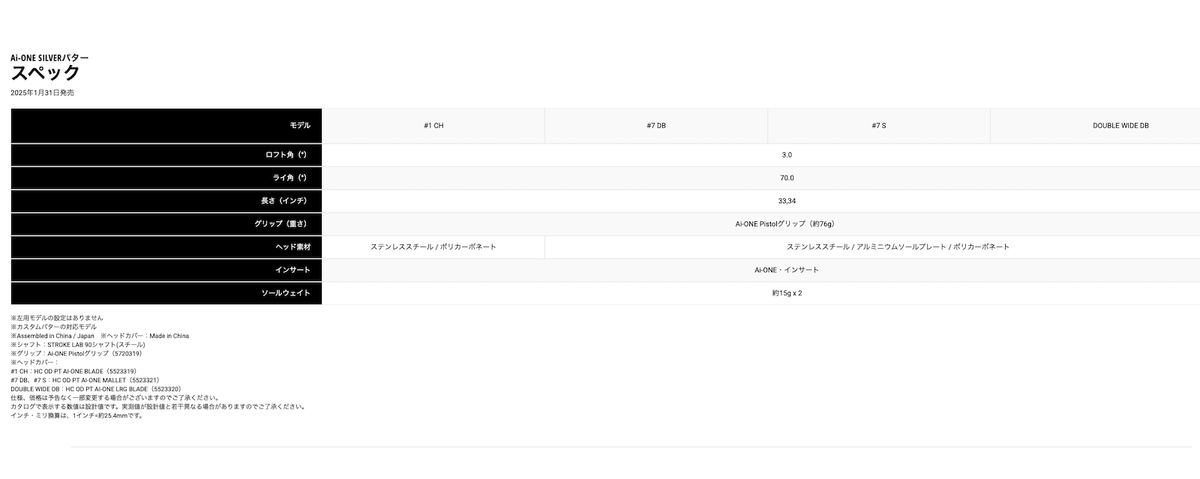Click the 'HC OD PT AI-ONE MALLET' line

tap(85, 380)
